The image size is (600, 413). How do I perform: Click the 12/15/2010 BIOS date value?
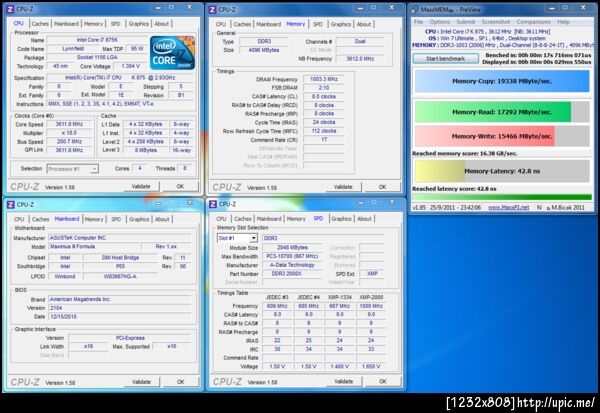tap(119, 317)
